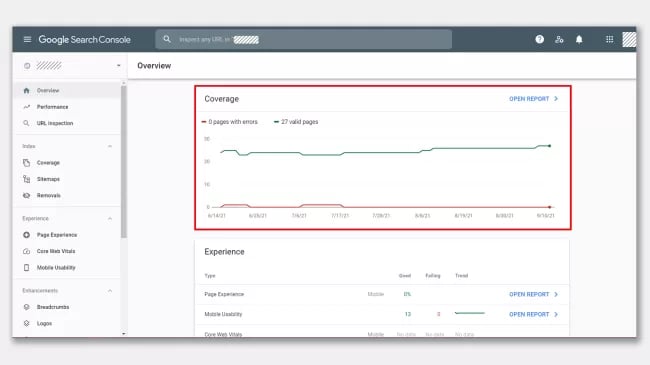The height and width of the screenshot is (365, 650).
Task: Click the help question mark icon
Action: 539,39
